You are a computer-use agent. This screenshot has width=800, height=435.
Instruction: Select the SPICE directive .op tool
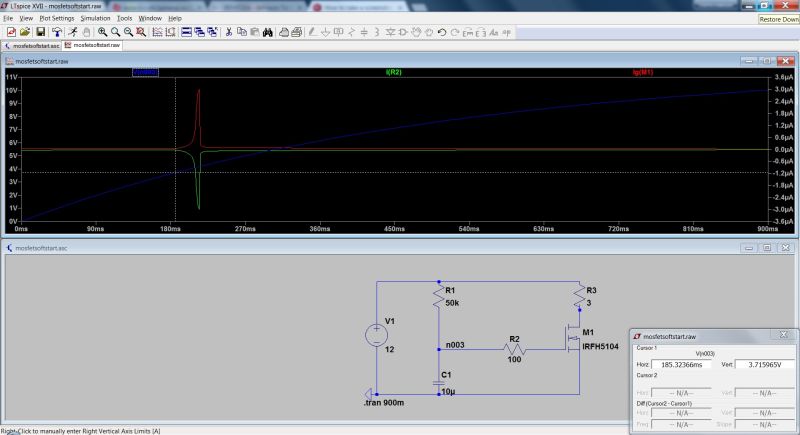[x=506, y=32]
